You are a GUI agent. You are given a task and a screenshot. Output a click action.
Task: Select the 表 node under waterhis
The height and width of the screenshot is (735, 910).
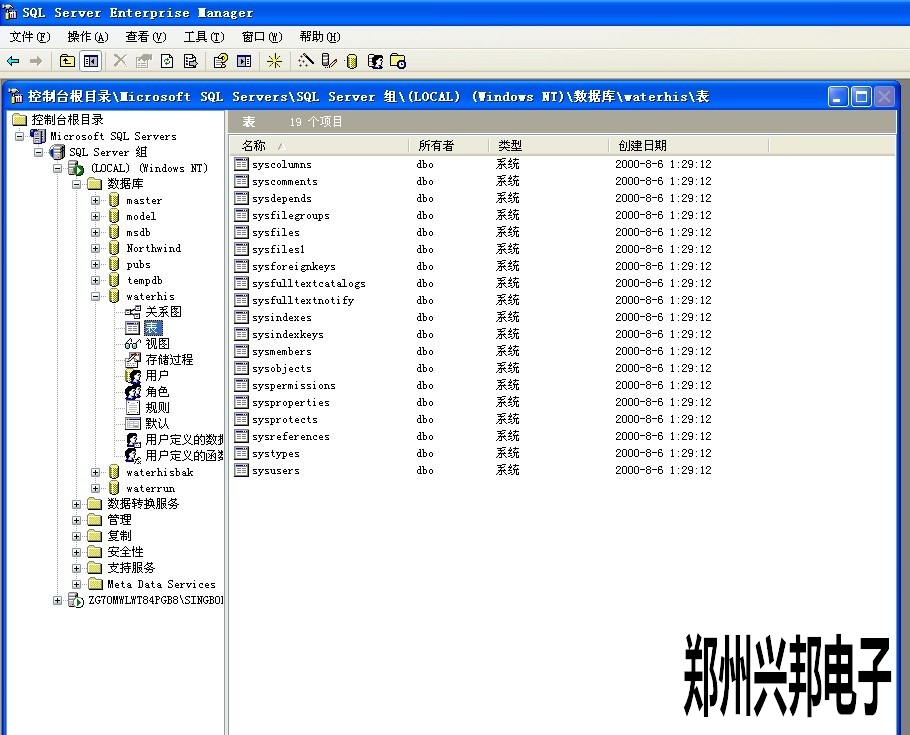click(x=152, y=328)
